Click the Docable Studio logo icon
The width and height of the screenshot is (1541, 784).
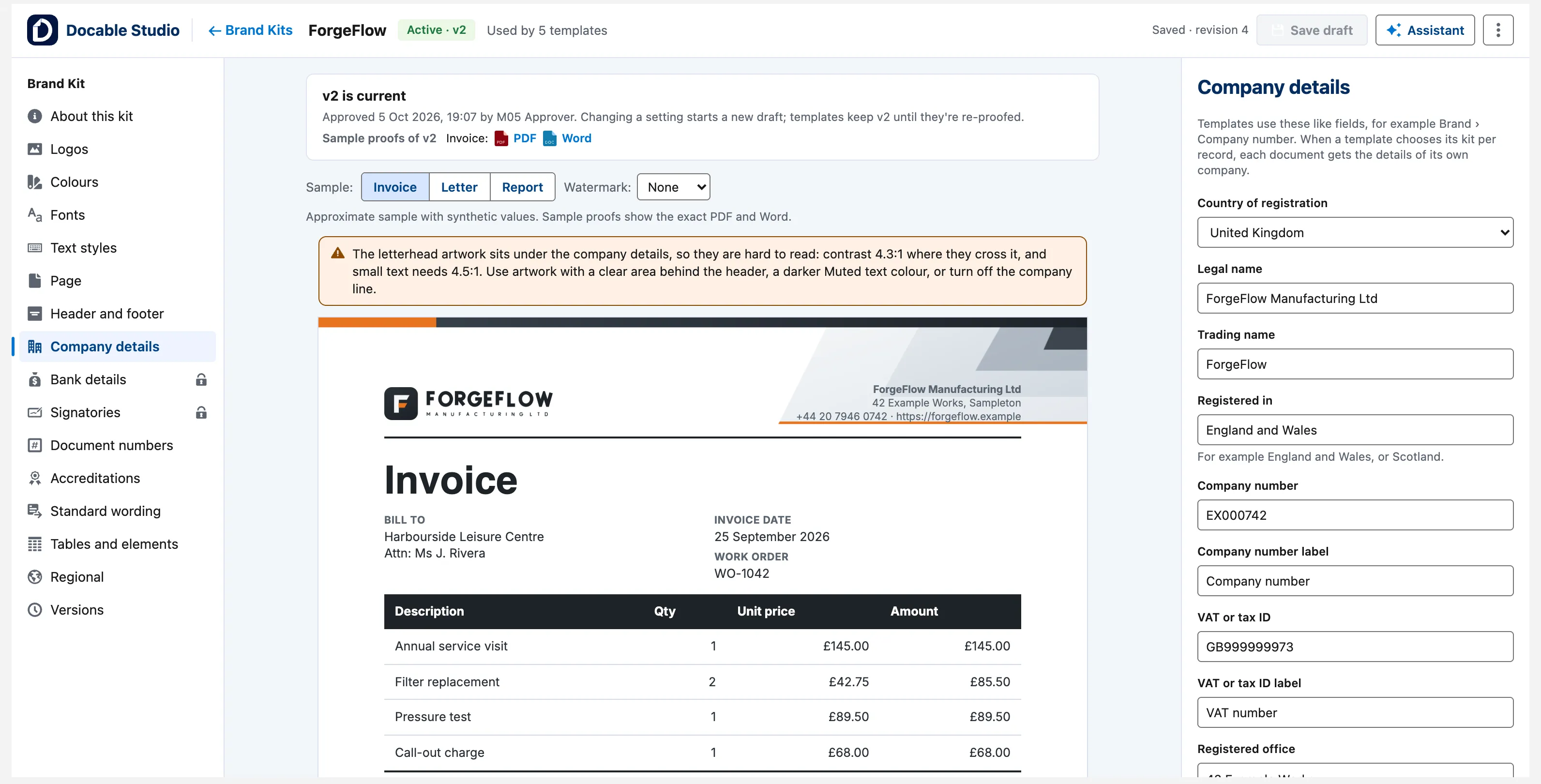[x=42, y=30]
